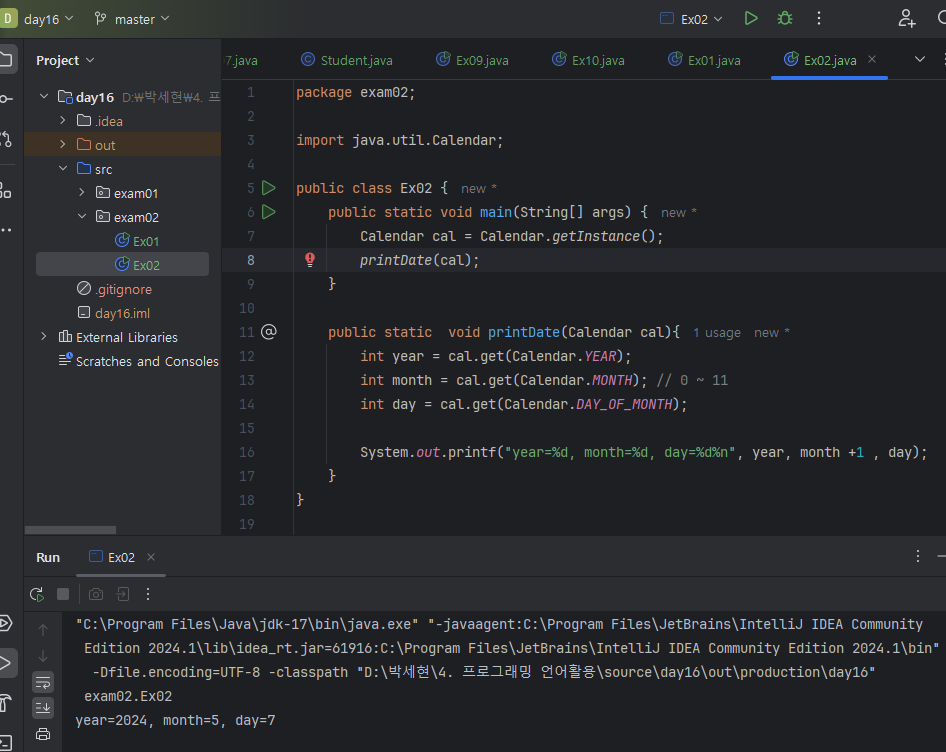Screen dimensions: 946x752
Task: Click the run gutter arrow beside main method
Action: [268, 212]
